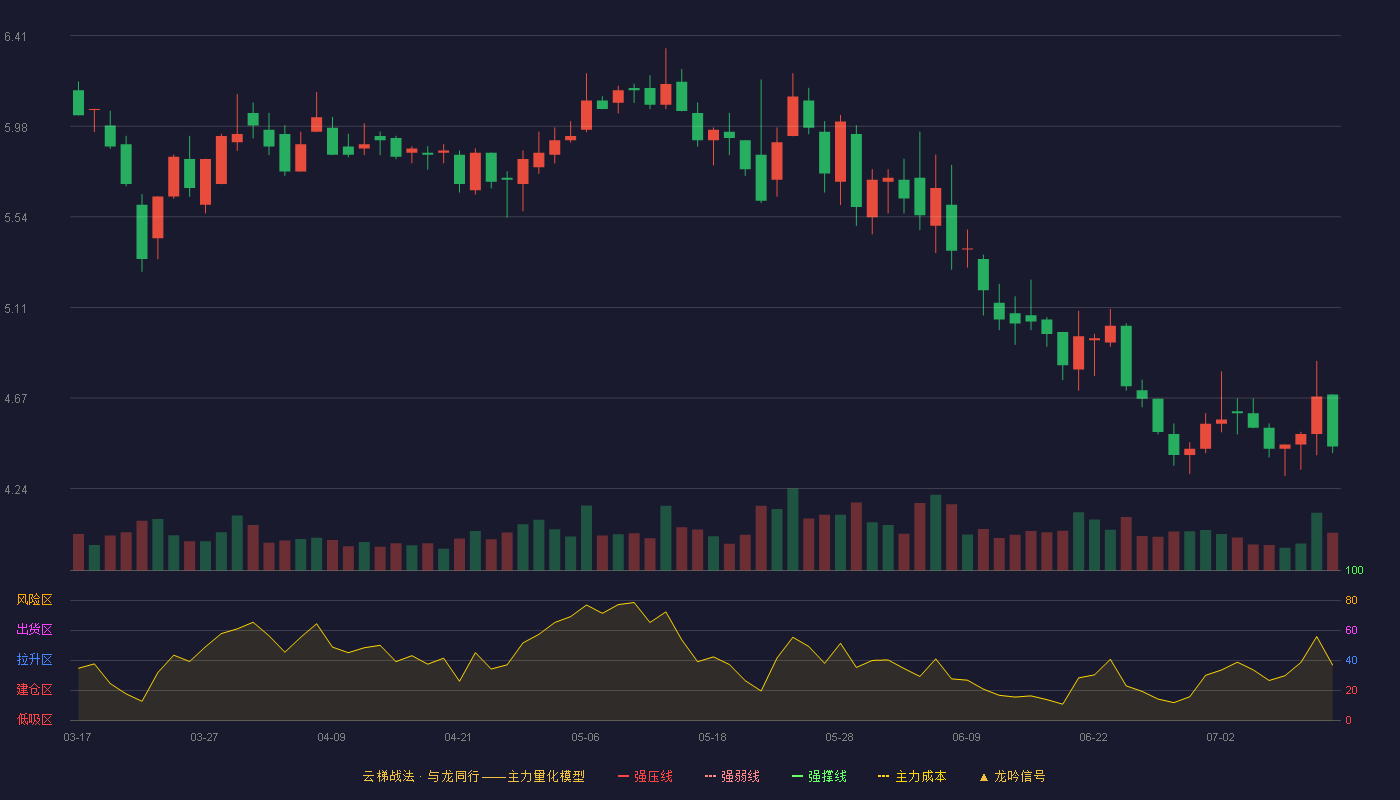Select the 拉升区 zone label
The image size is (1400, 800).
pyautogui.click(x=34, y=660)
